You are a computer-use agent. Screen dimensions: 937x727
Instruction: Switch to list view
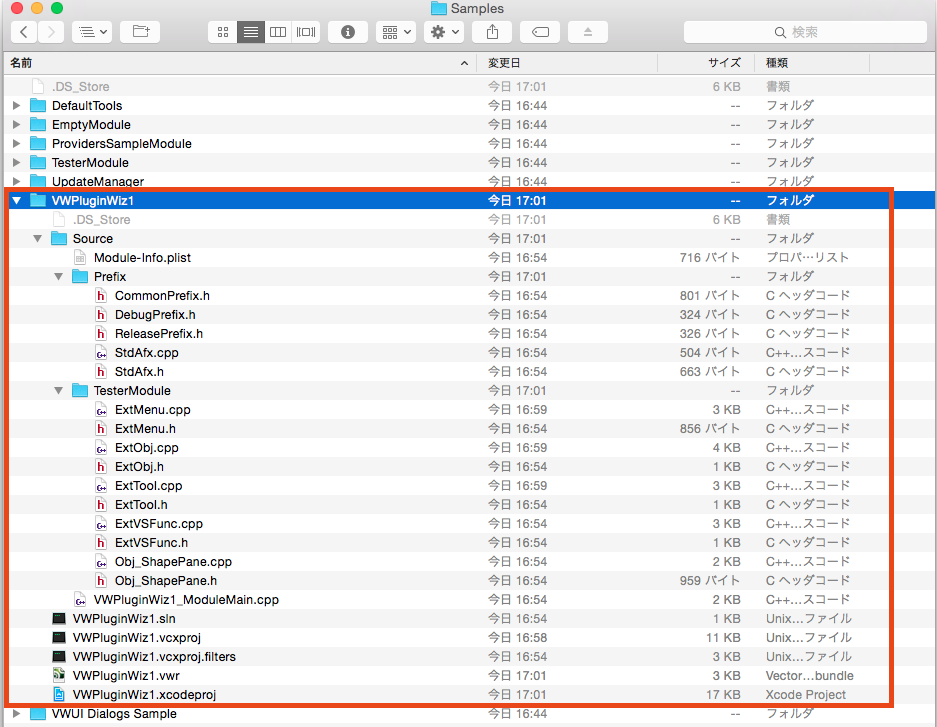[x=251, y=32]
